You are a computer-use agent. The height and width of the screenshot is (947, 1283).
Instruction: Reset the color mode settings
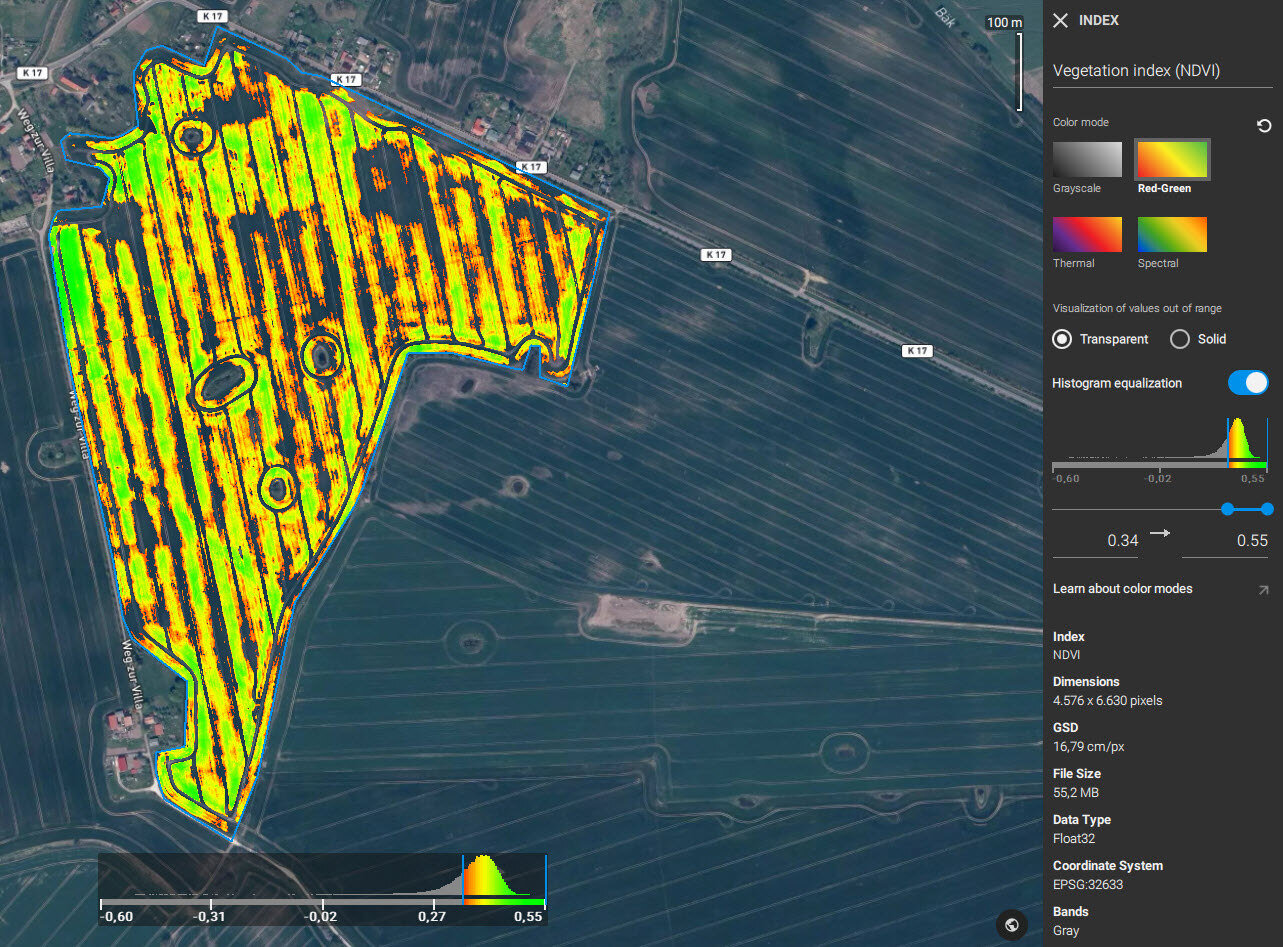tap(1264, 126)
